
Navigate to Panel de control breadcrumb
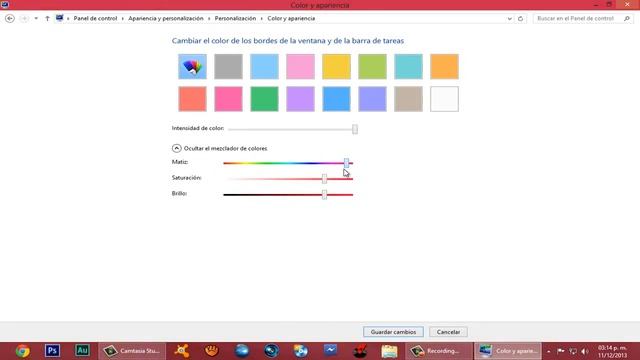pyautogui.click(x=95, y=18)
